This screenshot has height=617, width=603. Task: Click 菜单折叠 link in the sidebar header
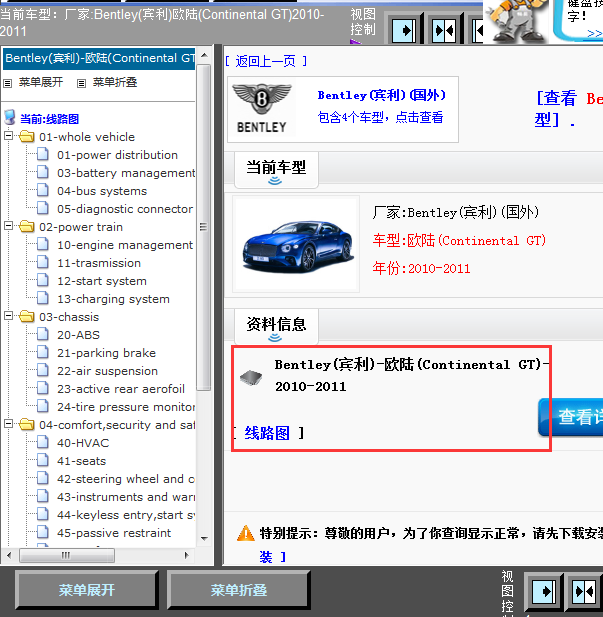click(x=115, y=83)
